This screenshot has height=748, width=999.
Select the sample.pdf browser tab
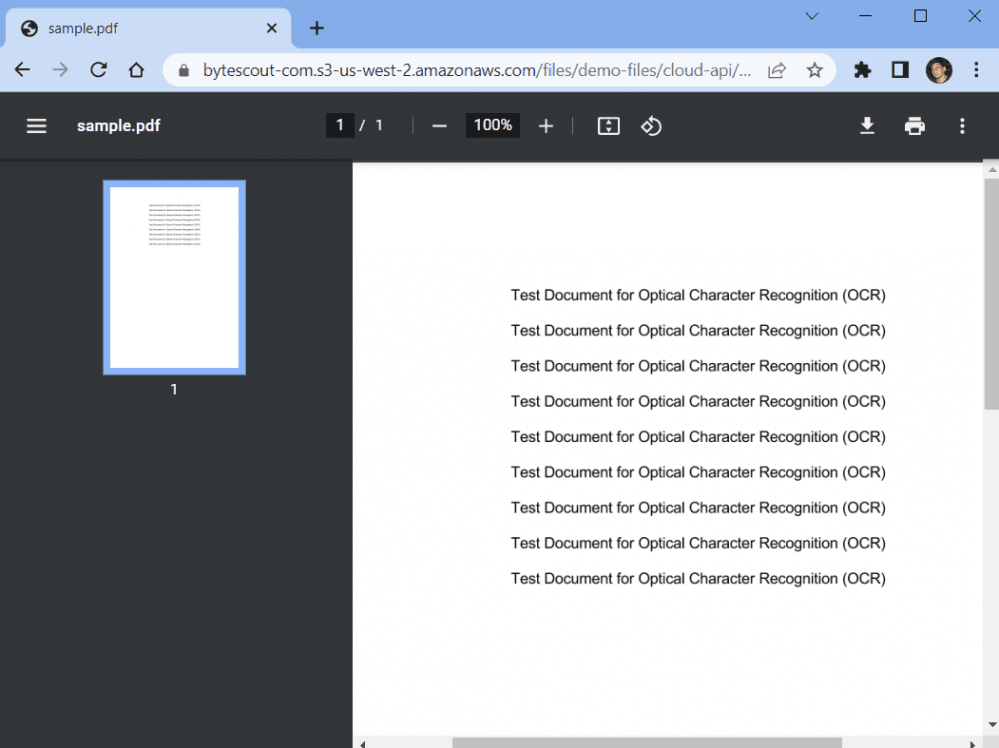[140, 28]
